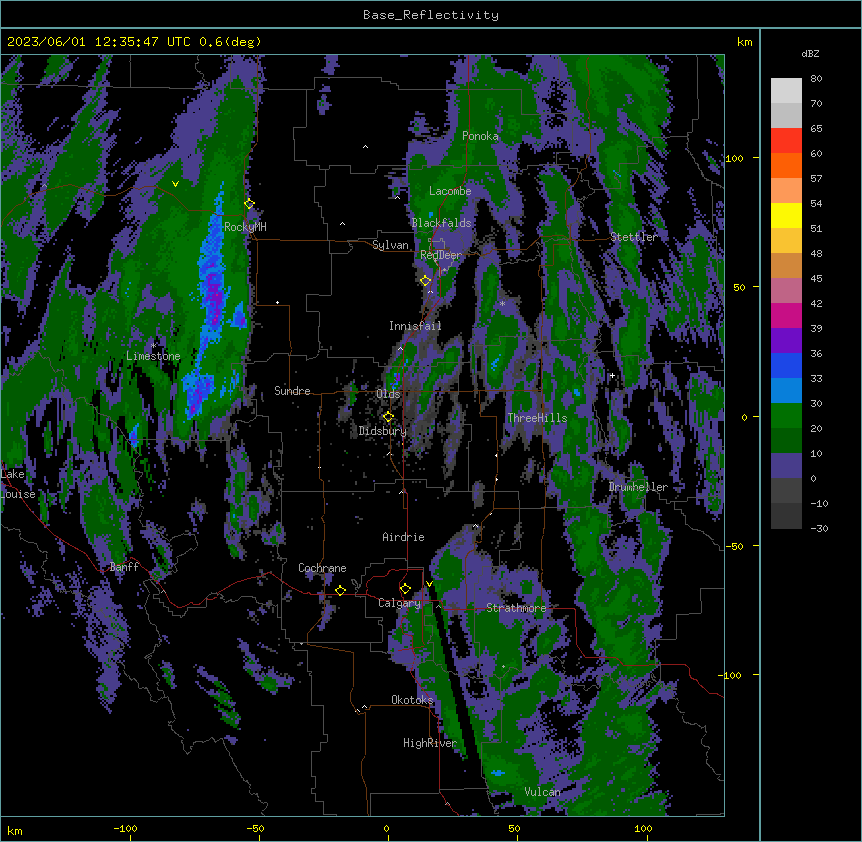Viewport: 862px width, 842px height.
Task: Click the 0 tick on the bottom axis
Action: (x=386, y=828)
